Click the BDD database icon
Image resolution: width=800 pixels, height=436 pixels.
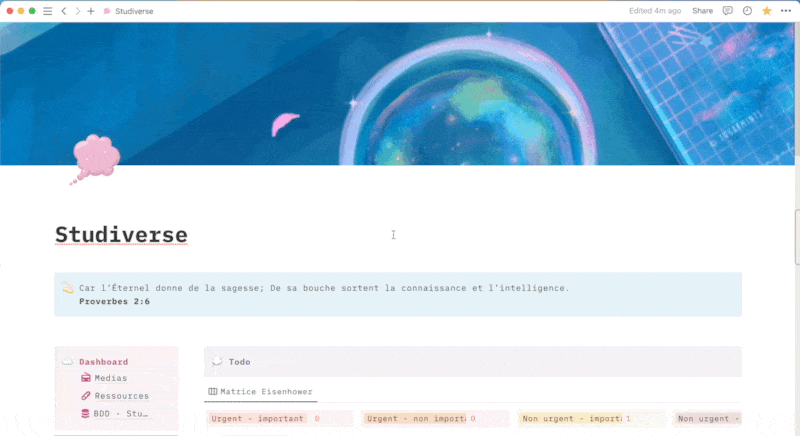[85, 414]
